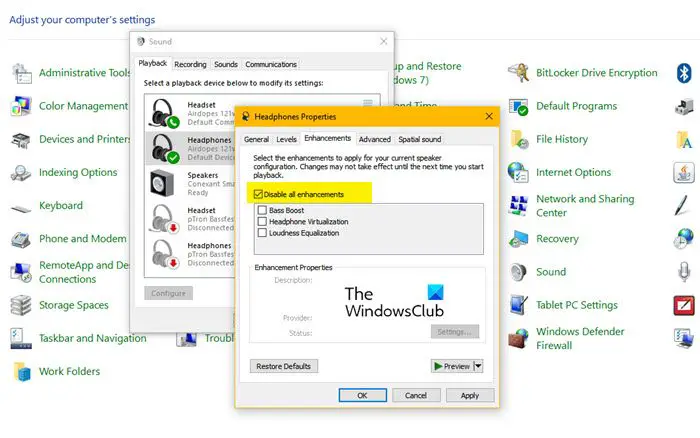Click Taskbar and Navigation icon
This screenshot has width=700, height=438.
(21, 338)
